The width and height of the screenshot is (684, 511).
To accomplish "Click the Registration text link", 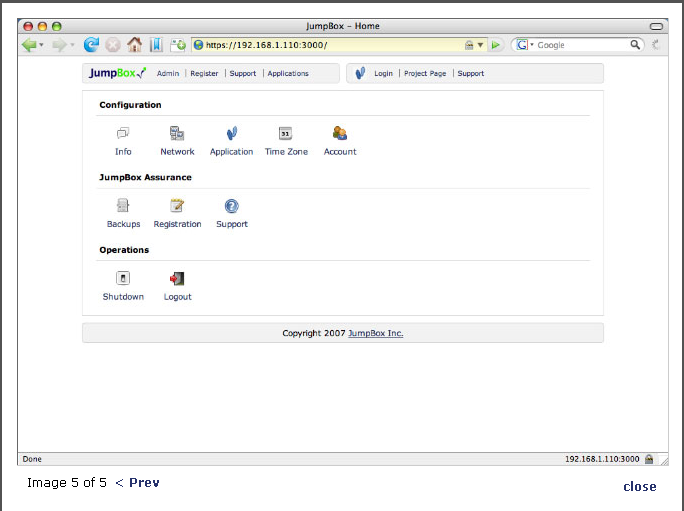I will tap(177, 224).
